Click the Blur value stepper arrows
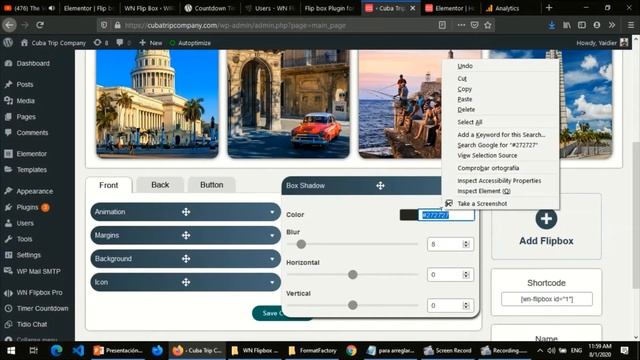This screenshot has width=640, height=360. 466,244
